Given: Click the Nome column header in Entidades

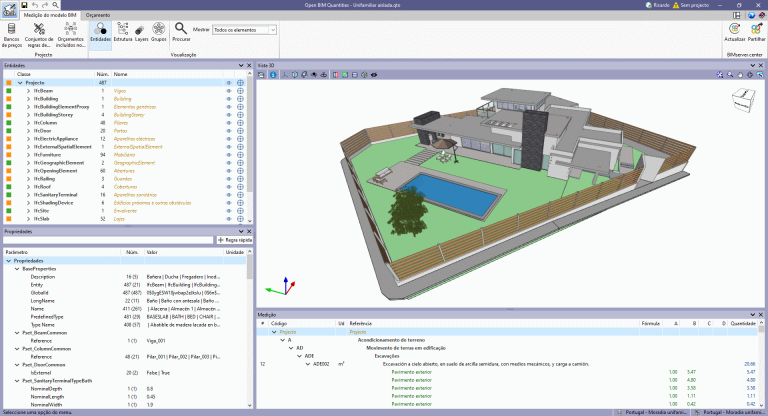Looking at the screenshot, I should [120, 74].
